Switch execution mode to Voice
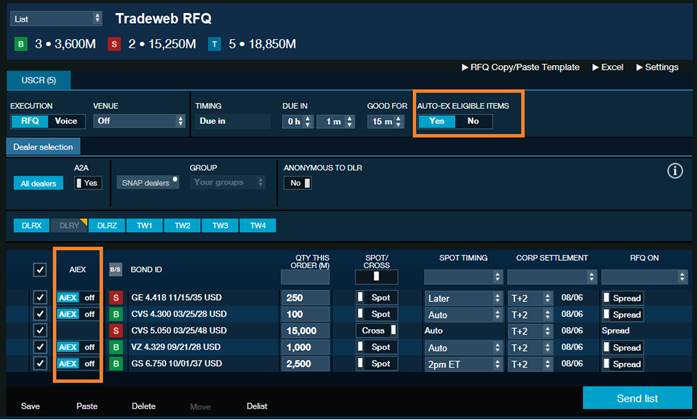697x420 pixels. [x=66, y=121]
